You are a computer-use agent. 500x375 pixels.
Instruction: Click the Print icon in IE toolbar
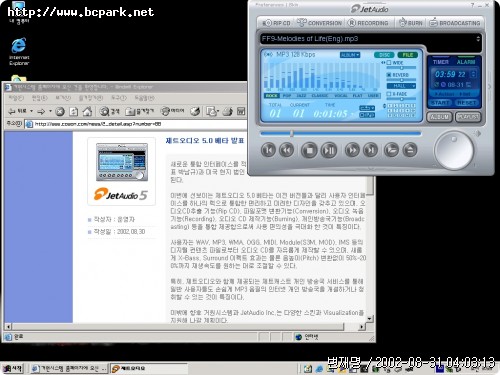pos(227,111)
